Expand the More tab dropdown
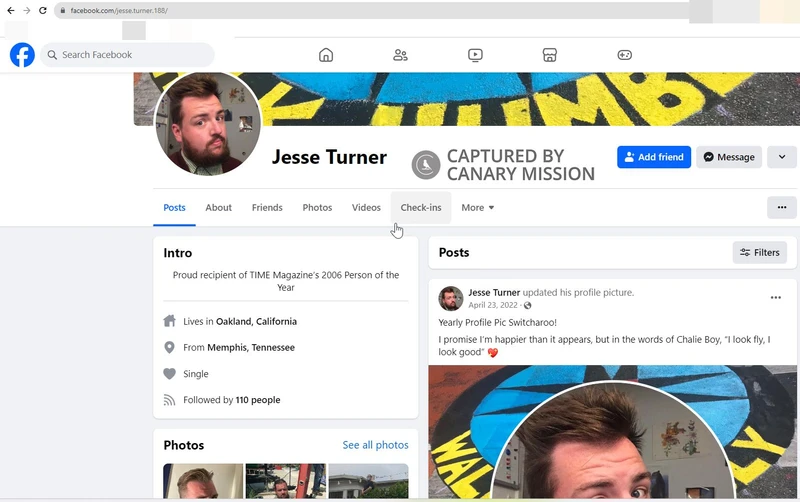The image size is (800, 502). point(478,208)
